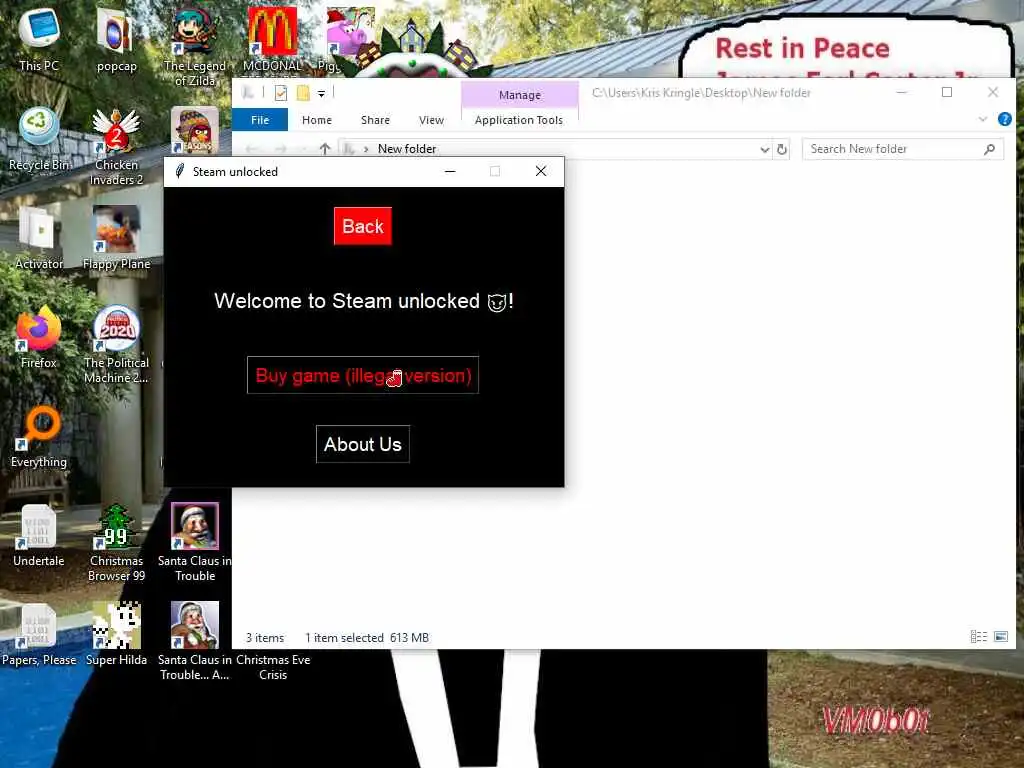
Task: Open the File menu in Explorer
Action: (260, 120)
